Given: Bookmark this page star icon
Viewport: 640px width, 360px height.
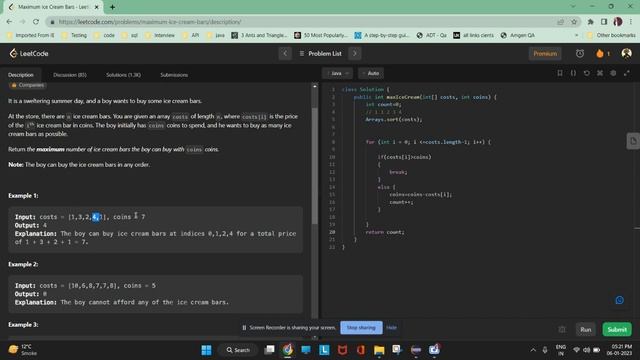Looking at the screenshot, I should click(x=574, y=22).
